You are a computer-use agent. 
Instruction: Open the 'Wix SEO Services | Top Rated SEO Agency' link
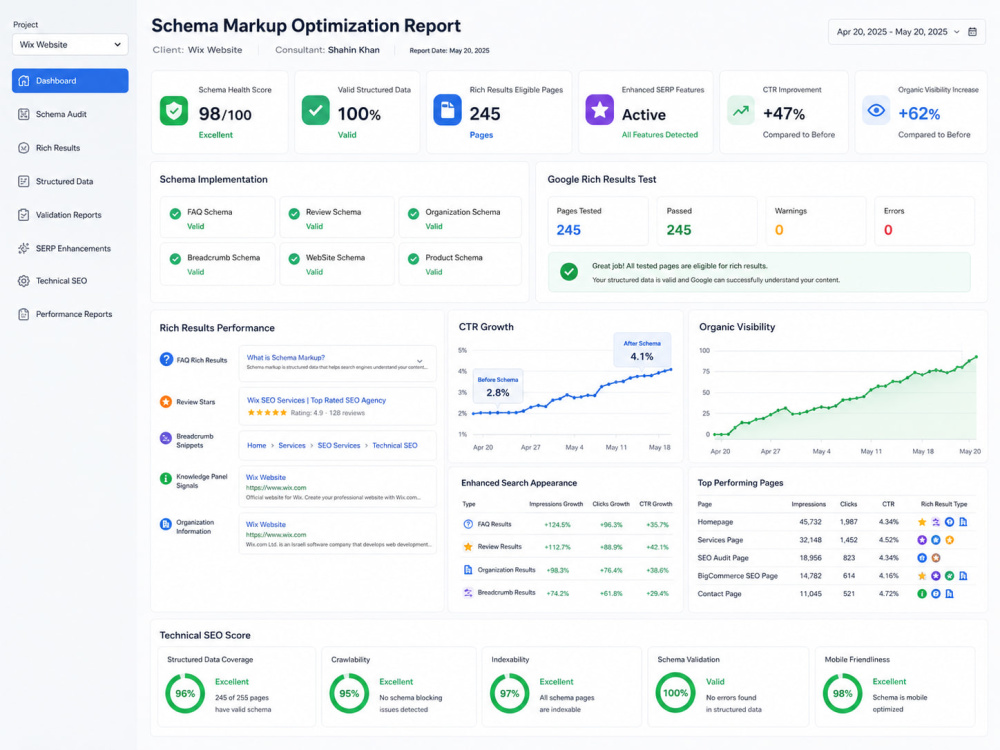point(316,401)
